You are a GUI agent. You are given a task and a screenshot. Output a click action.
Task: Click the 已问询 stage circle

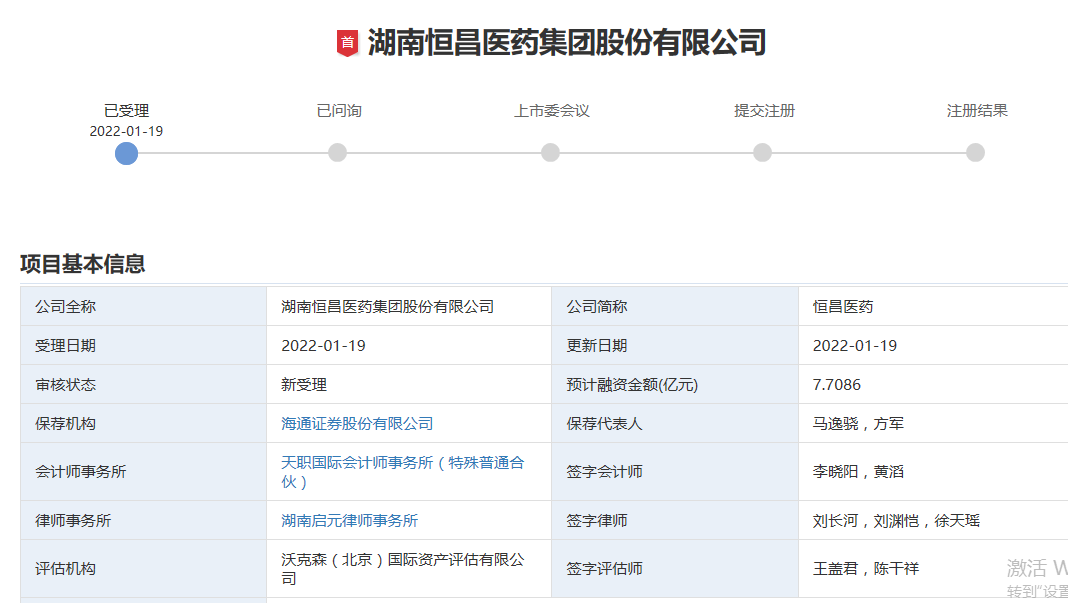337,153
